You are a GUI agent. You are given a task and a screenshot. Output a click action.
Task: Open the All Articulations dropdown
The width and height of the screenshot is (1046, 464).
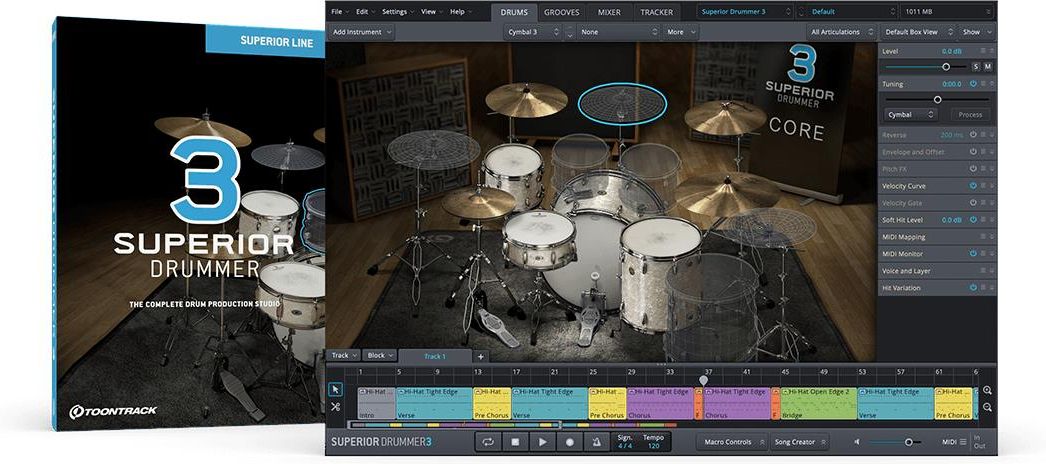(842, 32)
